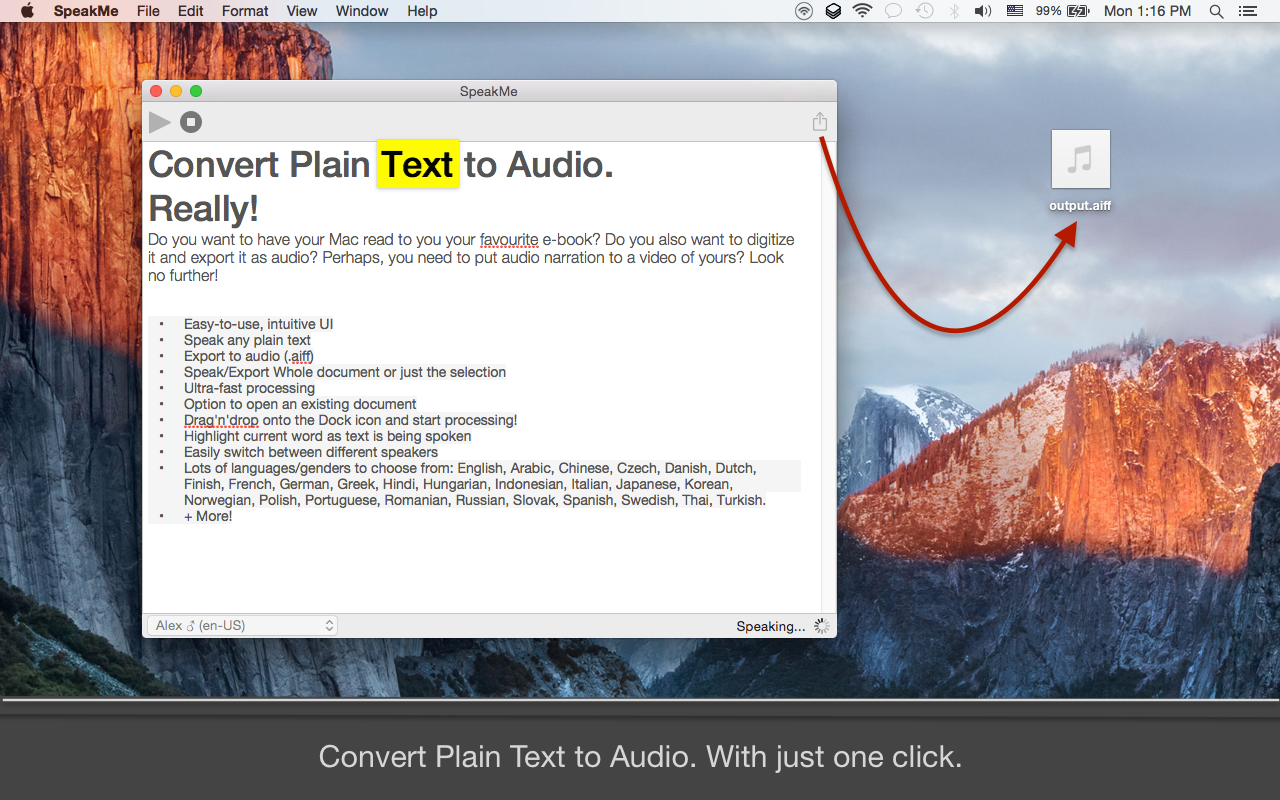Open the Format menu
Image resolution: width=1280 pixels, height=800 pixels.
[x=245, y=11]
